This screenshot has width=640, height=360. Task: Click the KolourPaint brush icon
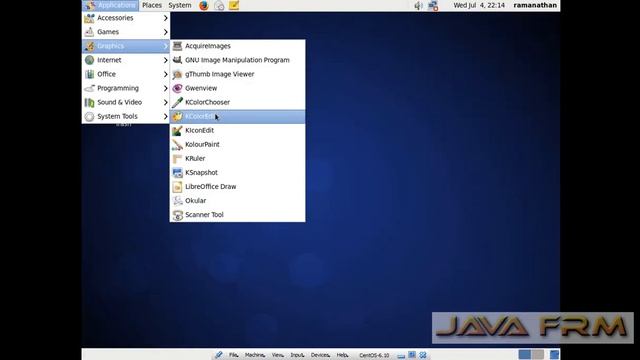pos(177,144)
